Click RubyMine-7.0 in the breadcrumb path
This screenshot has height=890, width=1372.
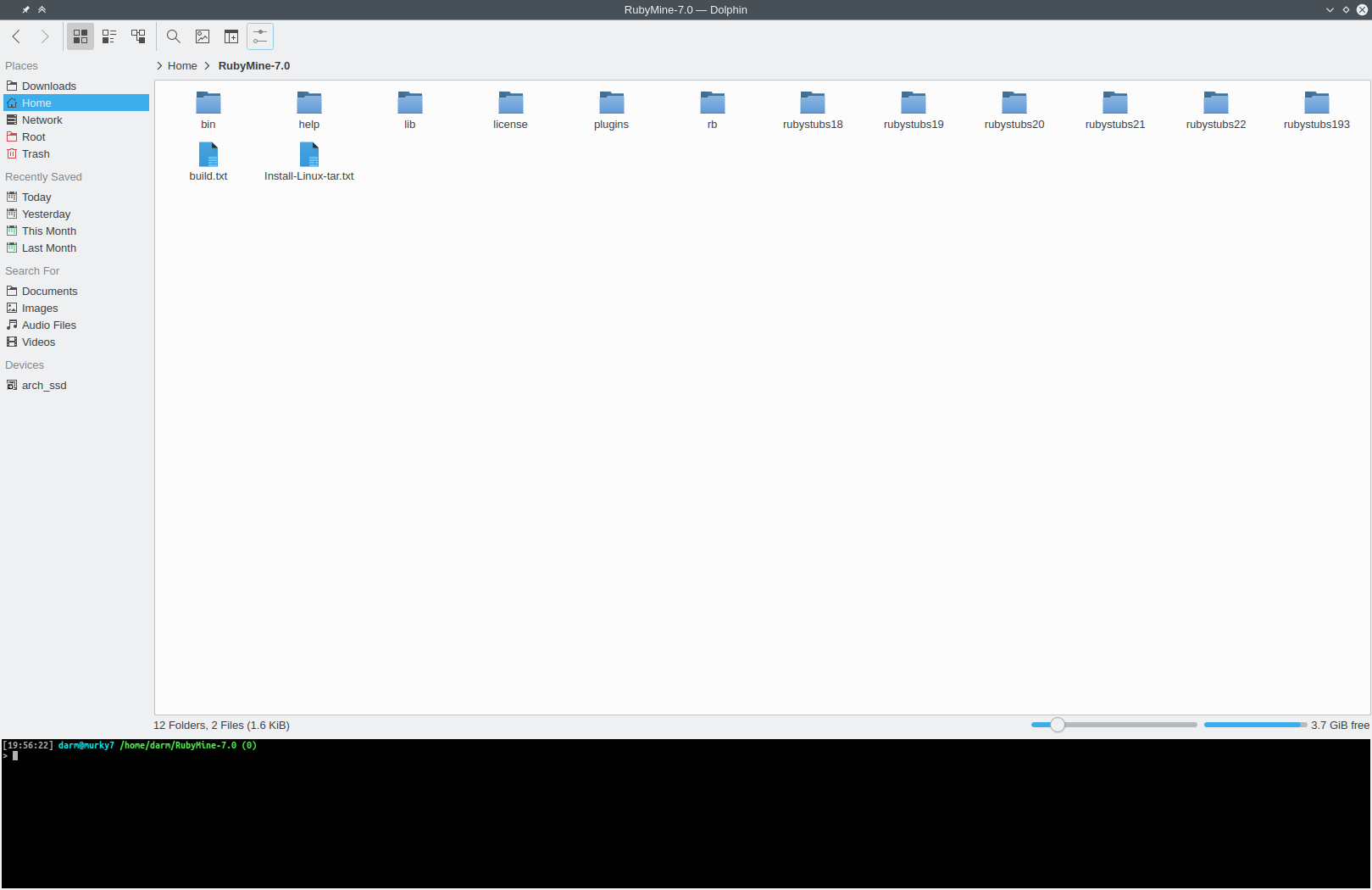pos(254,65)
